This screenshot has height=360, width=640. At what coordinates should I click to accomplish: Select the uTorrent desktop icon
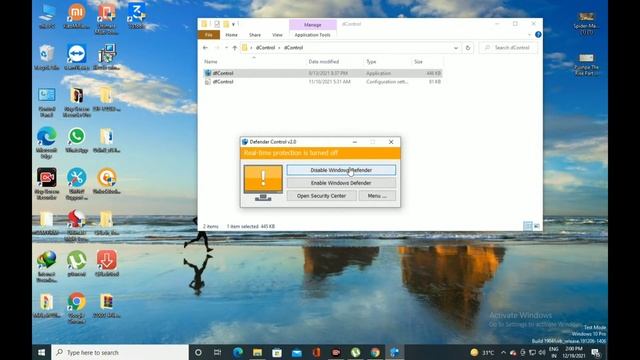76,264
